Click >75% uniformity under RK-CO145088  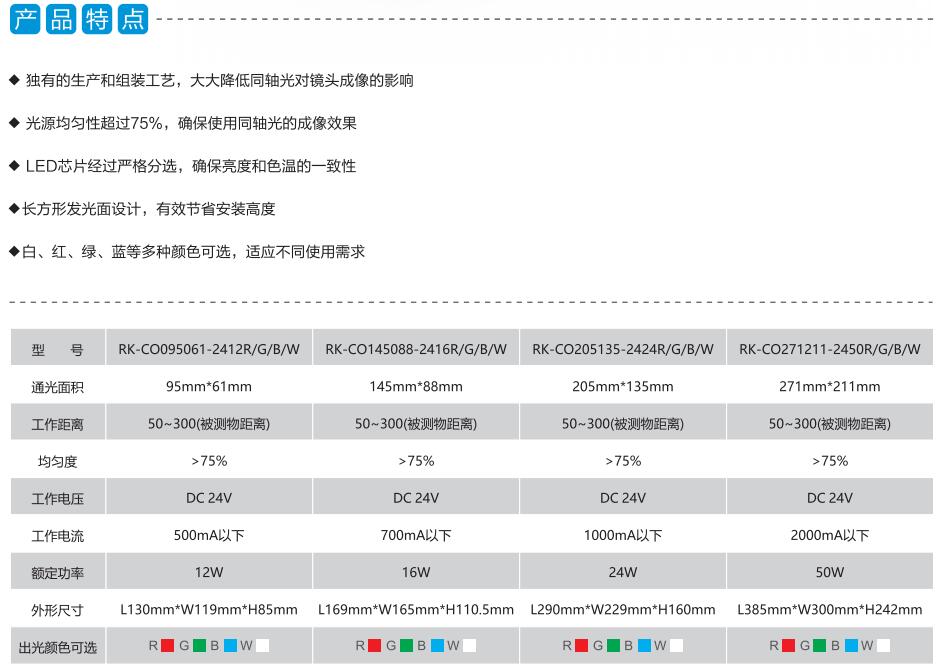pyautogui.click(x=416, y=461)
